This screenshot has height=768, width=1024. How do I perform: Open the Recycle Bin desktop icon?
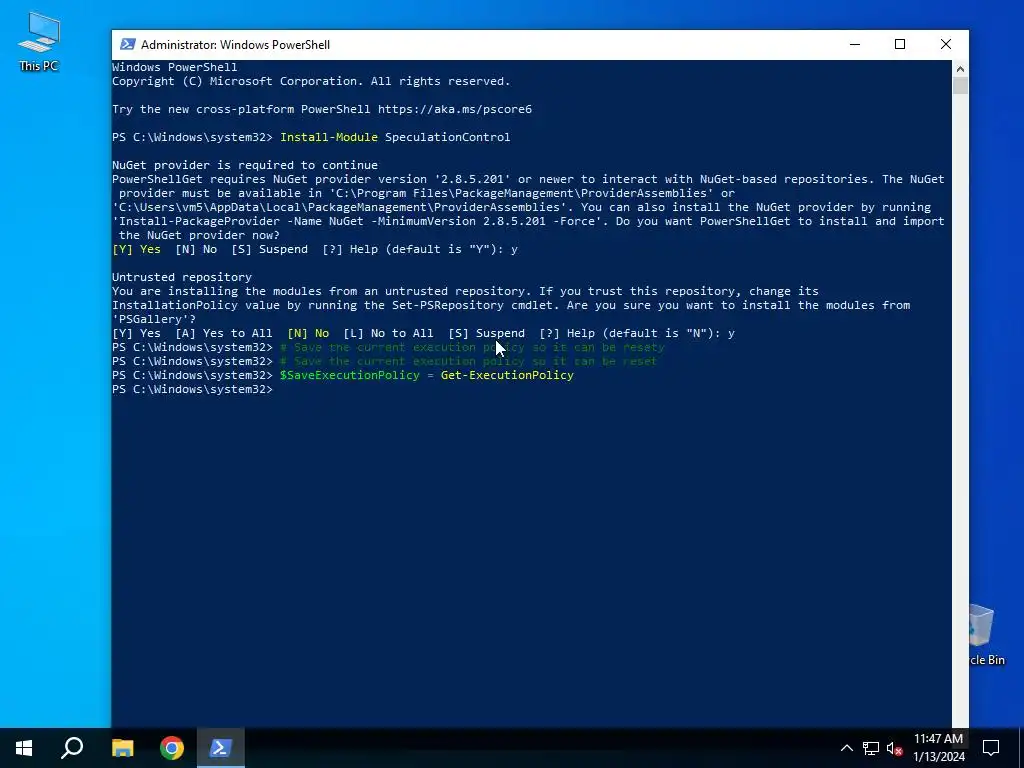986,635
